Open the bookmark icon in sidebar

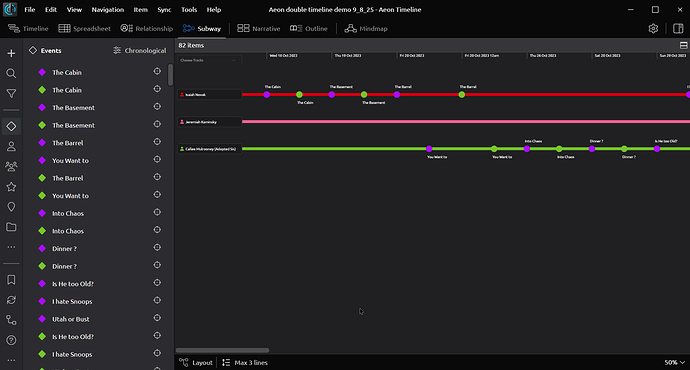[x=11, y=280]
